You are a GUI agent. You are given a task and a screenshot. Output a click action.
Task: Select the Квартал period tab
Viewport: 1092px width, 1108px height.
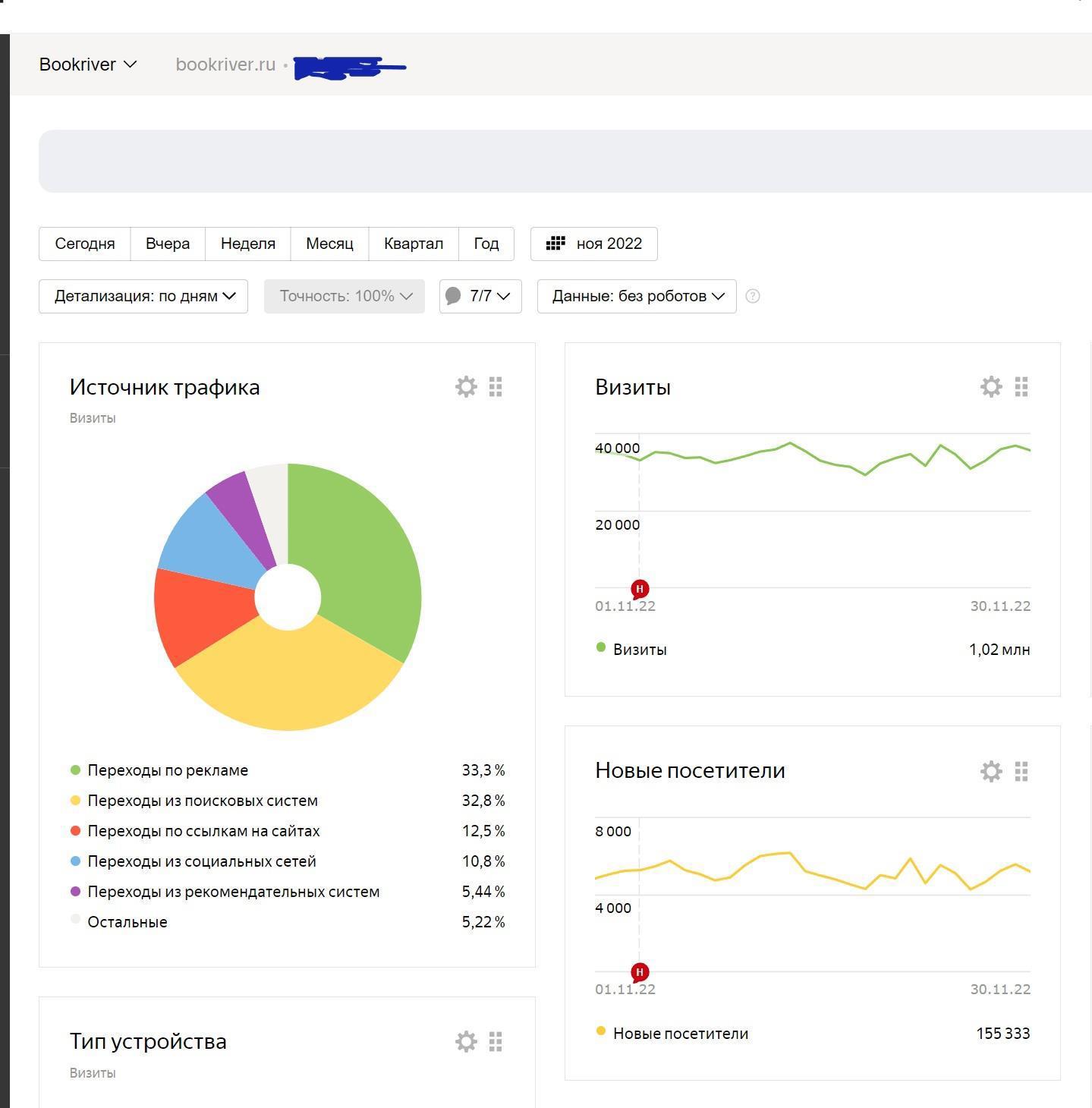pyautogui.click(x=413, y=244)
